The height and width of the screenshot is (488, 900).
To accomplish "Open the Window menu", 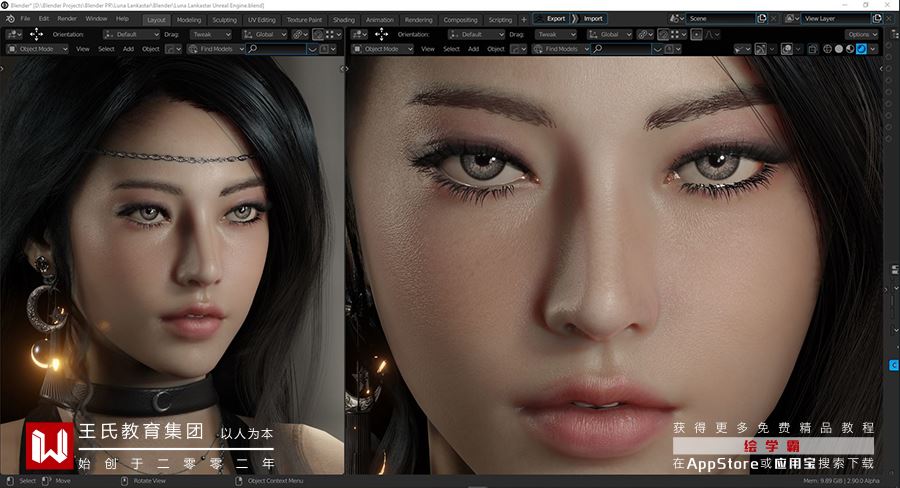I will tap(96, 19).
